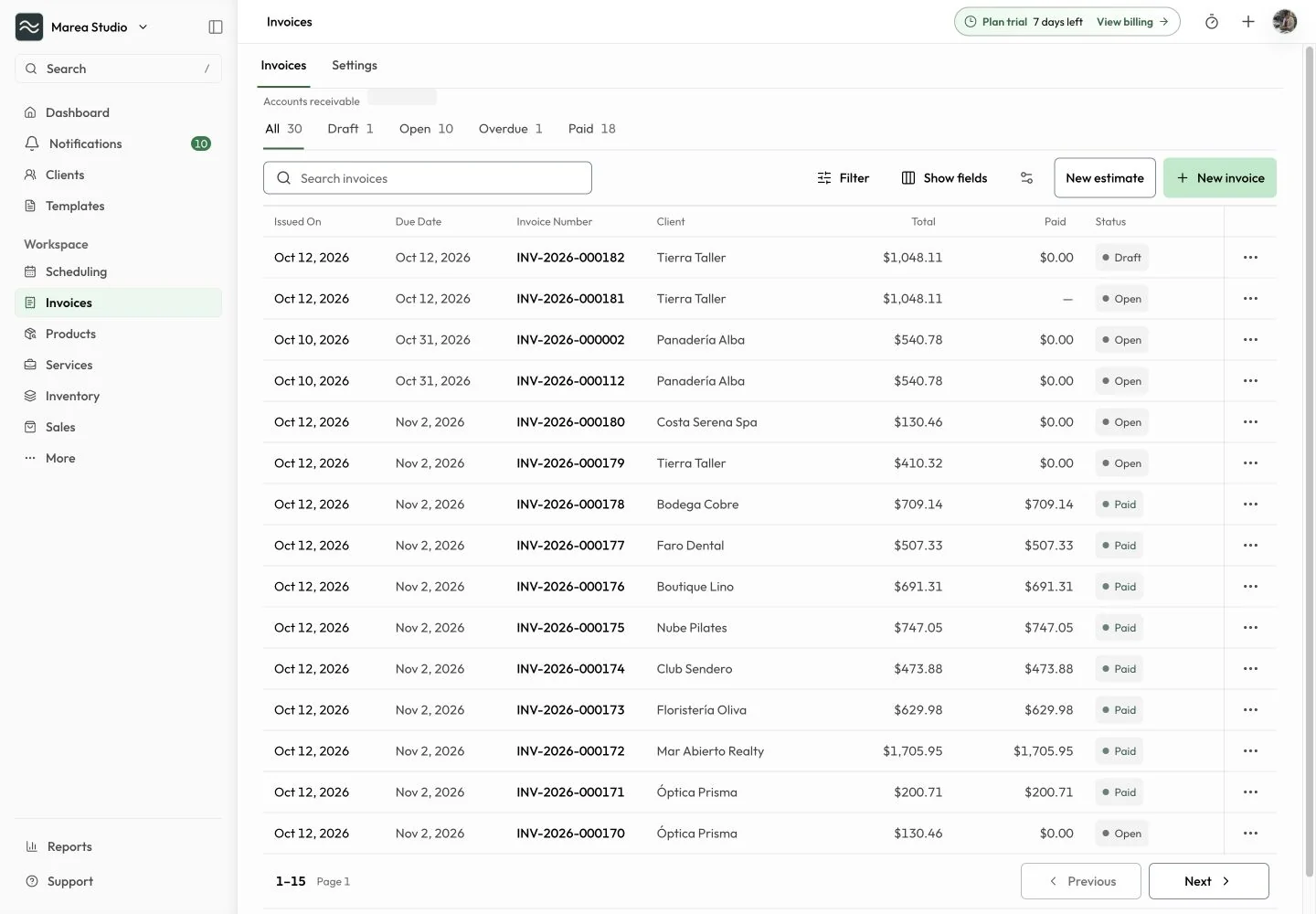Select the Open status filter tab
The image size is (1316, 914).
pyautogui.click(x=426, y=129)
